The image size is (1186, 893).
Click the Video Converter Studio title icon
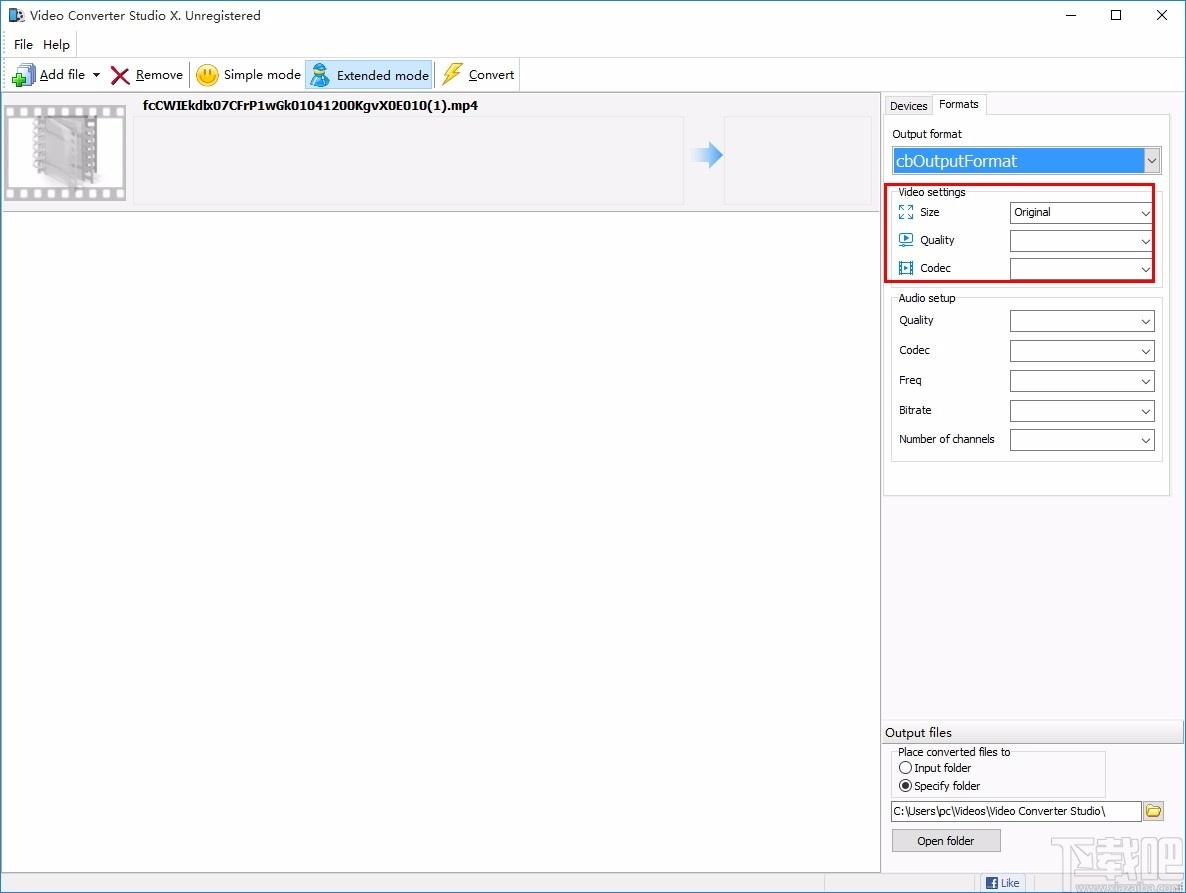16,15
